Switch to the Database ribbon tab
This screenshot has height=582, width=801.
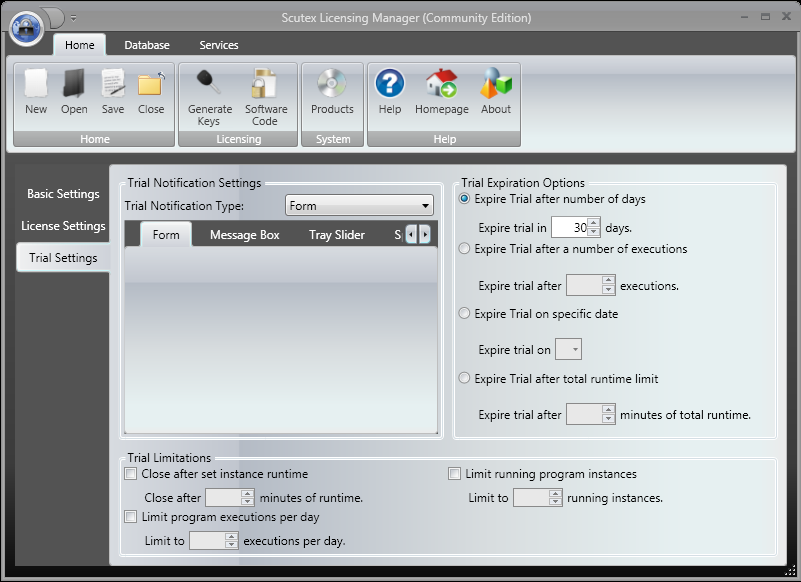pos(147,45)
